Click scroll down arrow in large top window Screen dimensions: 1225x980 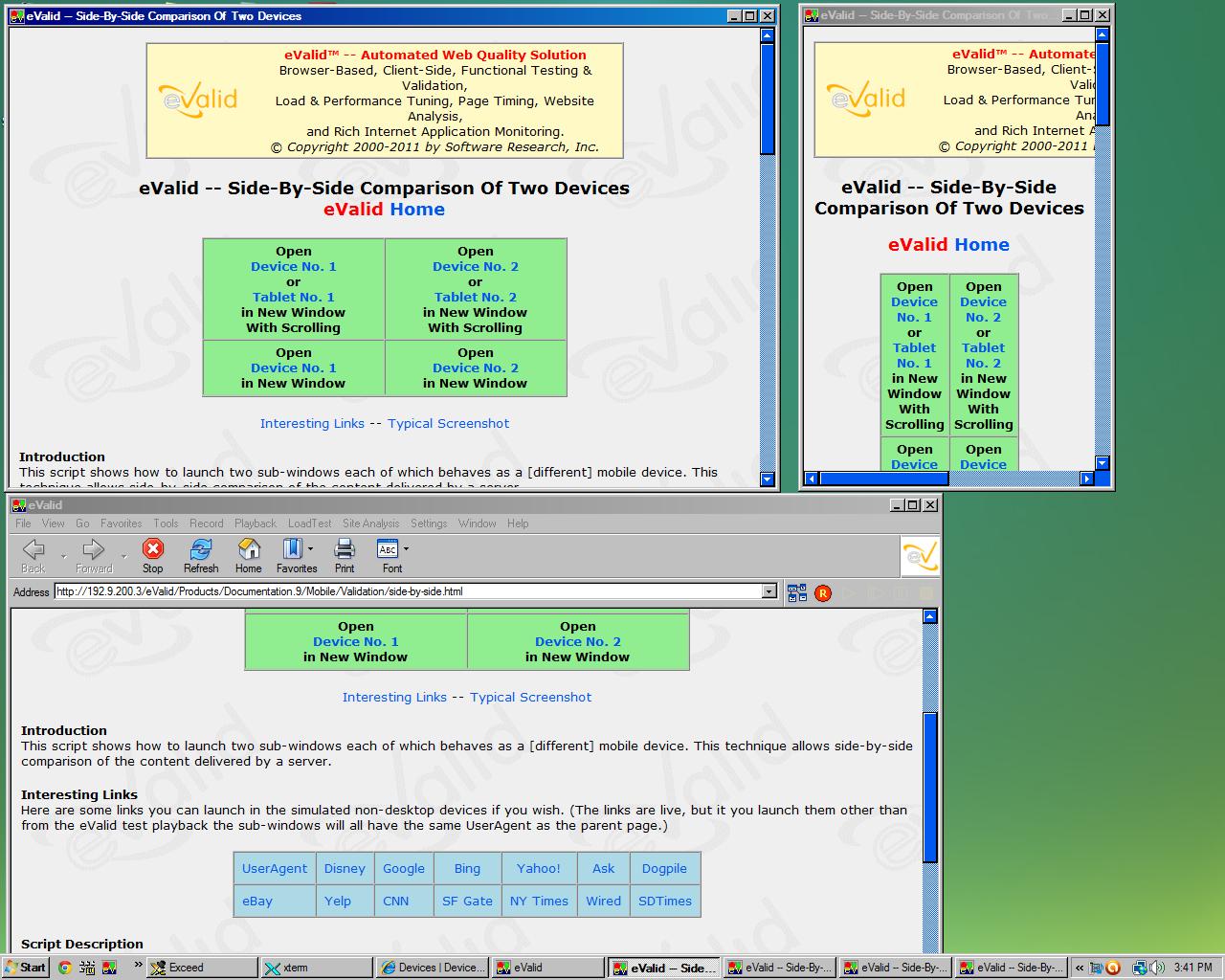(767, 479)
